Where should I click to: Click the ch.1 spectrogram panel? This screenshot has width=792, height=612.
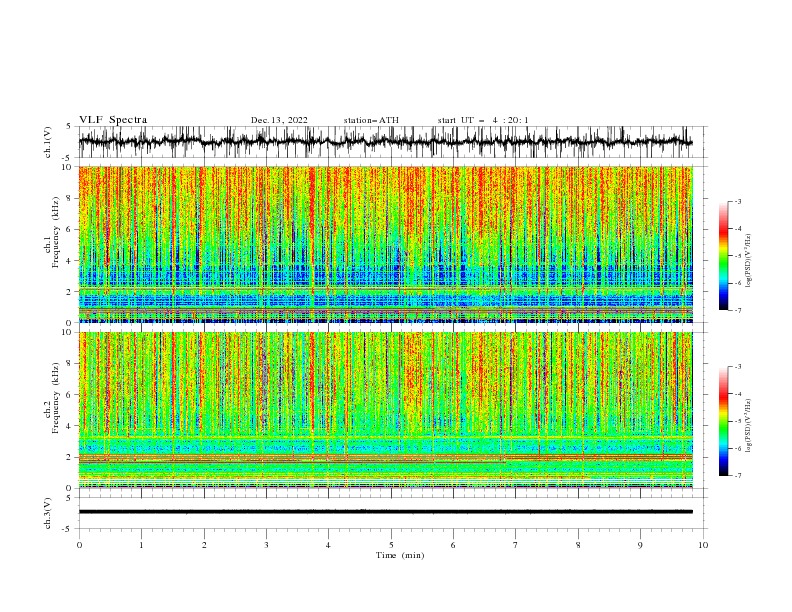coord(385,244)
